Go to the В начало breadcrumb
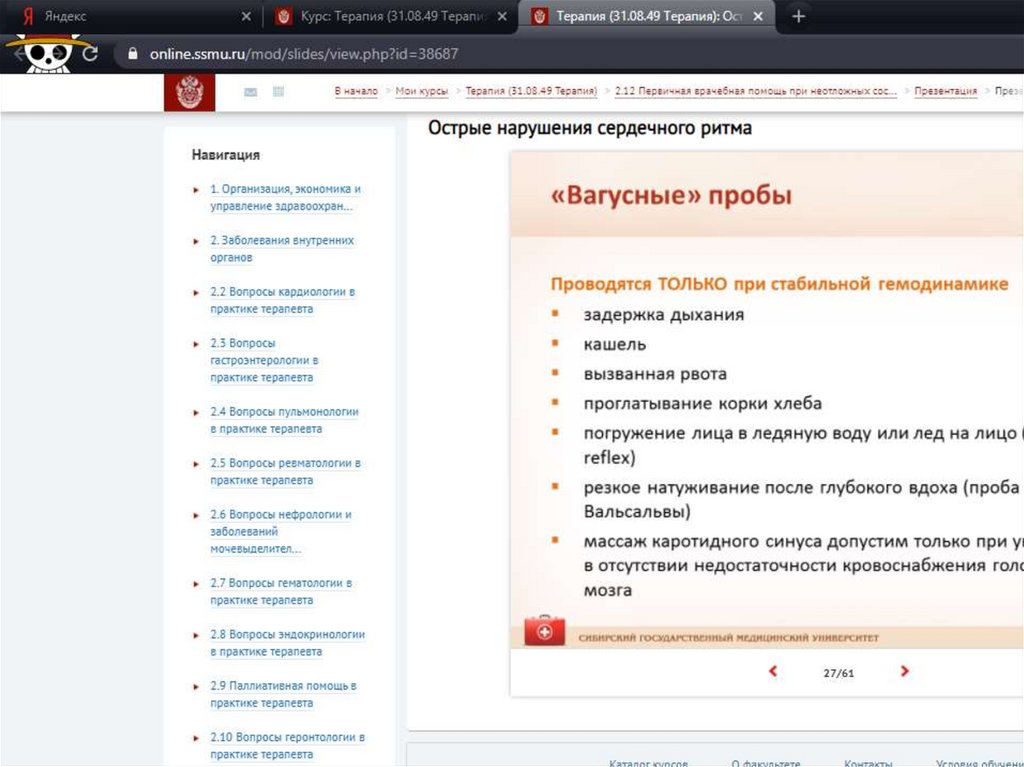The height and width of the screenshot is (767, 1024). (x=356, y=91)
